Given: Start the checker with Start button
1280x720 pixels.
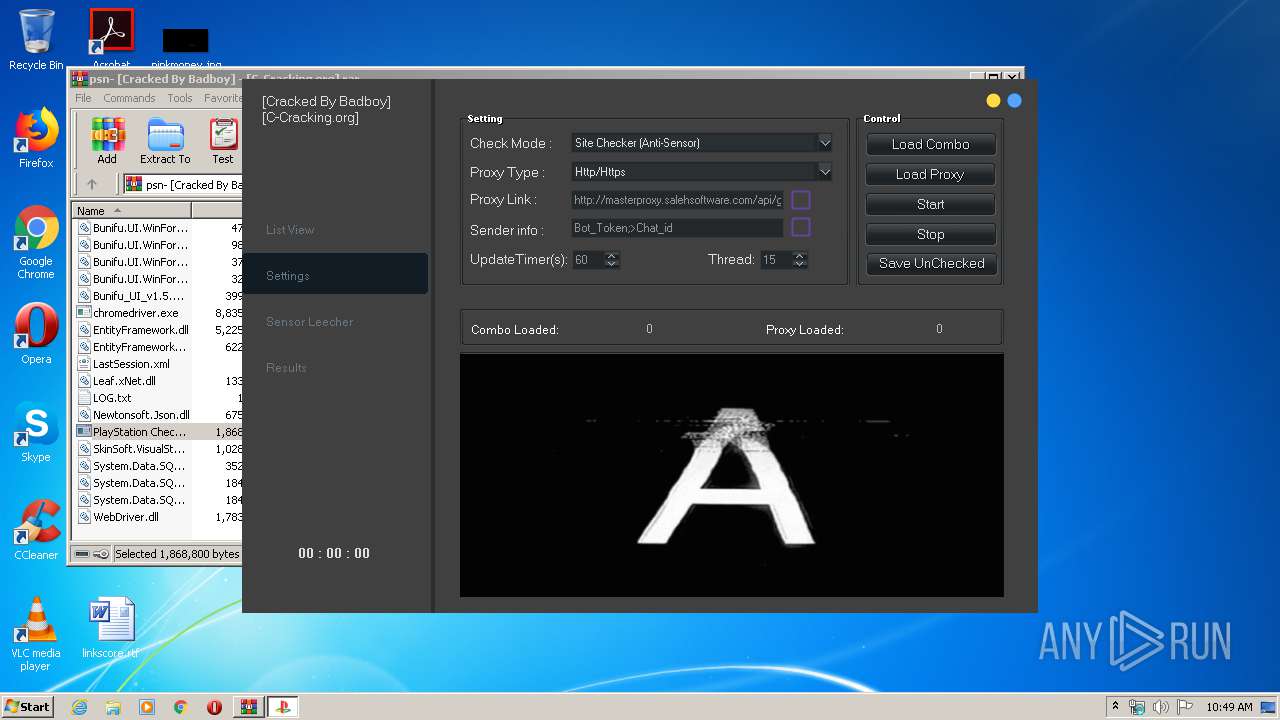Looking at the screenshot, I should [x=931, y=204].
